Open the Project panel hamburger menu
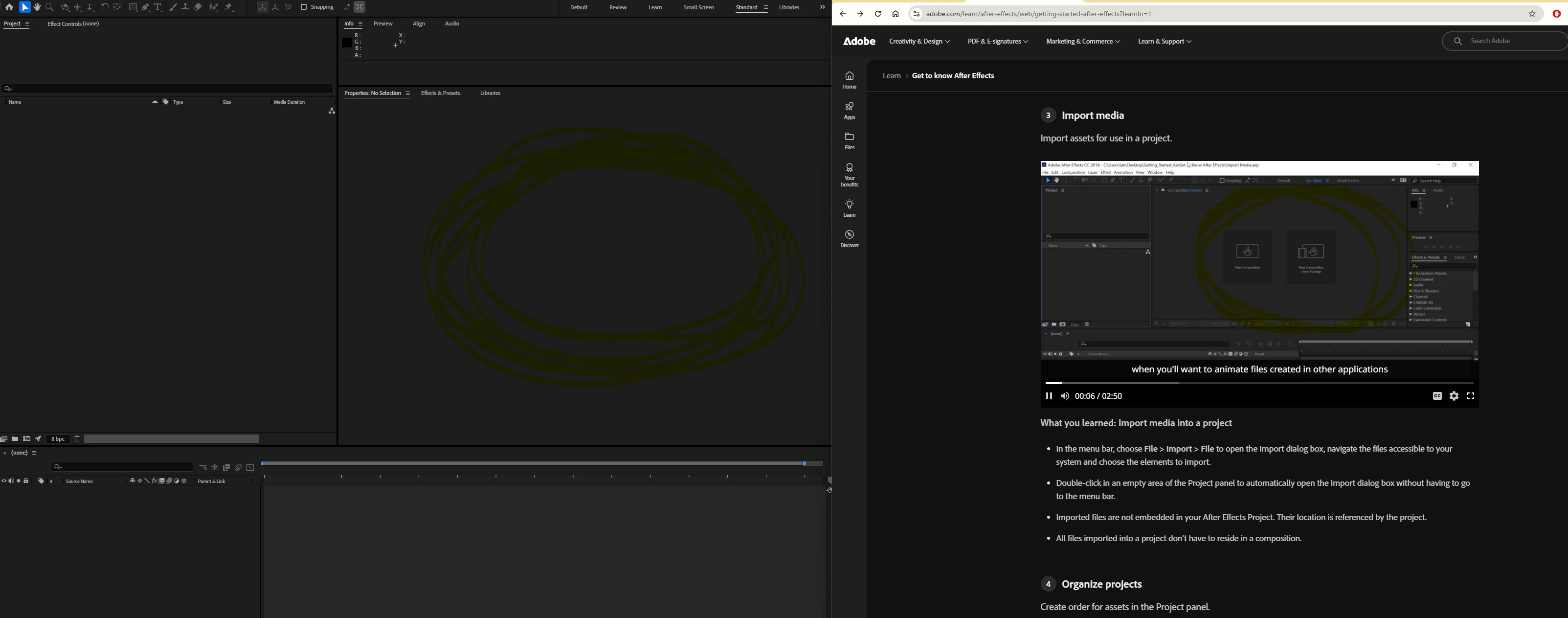Viewport: 1568px width, 618px height. 27,24
